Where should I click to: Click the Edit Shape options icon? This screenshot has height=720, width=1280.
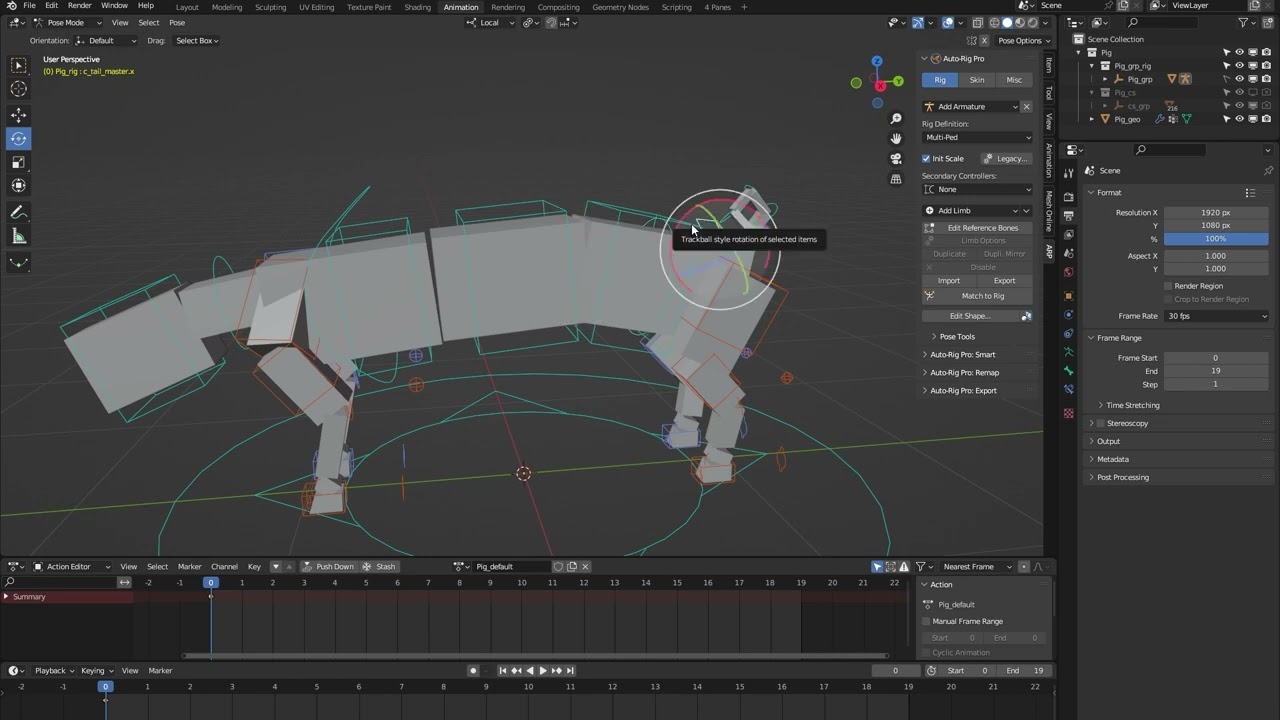[x=1026, y=316]
